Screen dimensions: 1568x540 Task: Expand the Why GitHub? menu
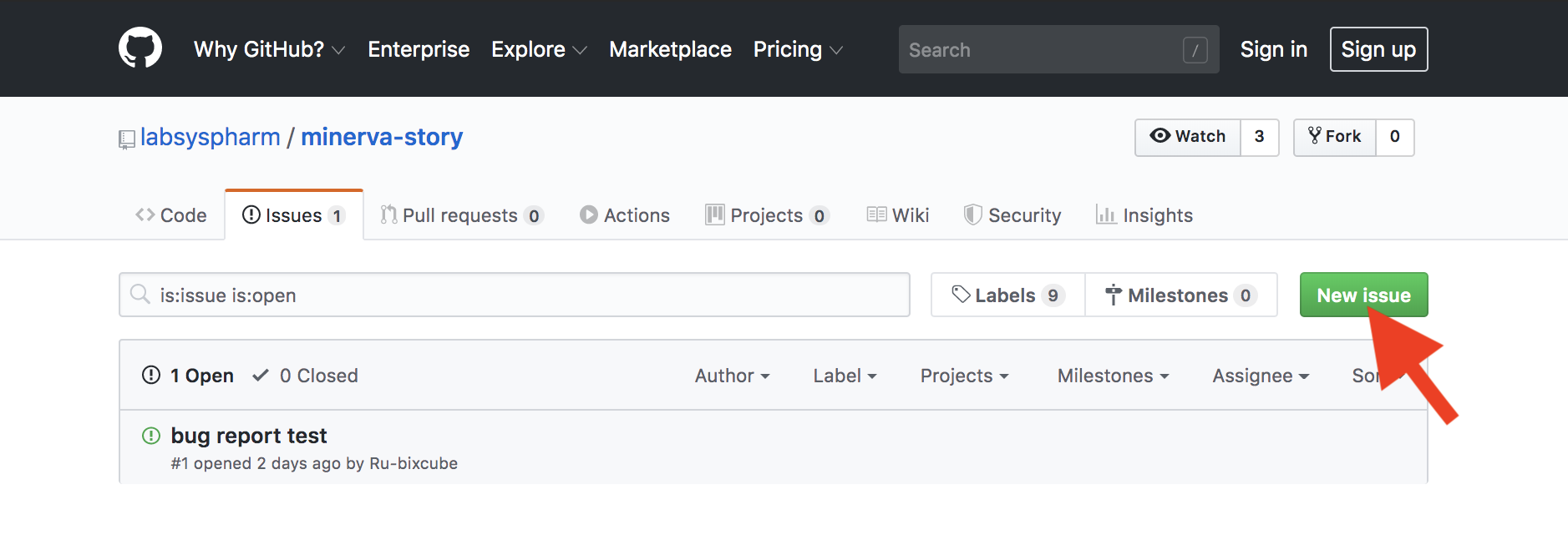pos(269,49)
